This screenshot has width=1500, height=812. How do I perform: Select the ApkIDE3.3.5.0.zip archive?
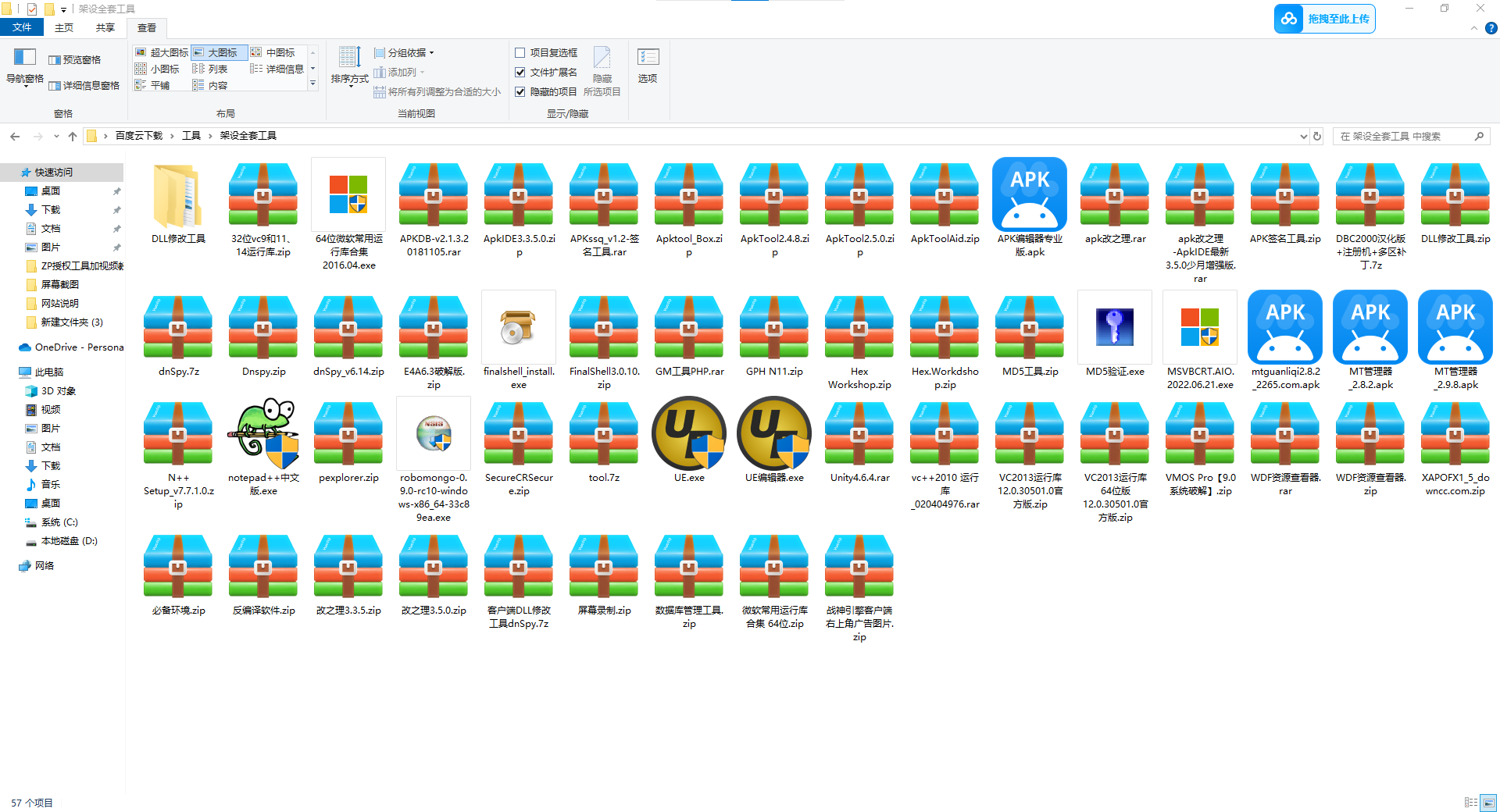[x=519, y=194]
